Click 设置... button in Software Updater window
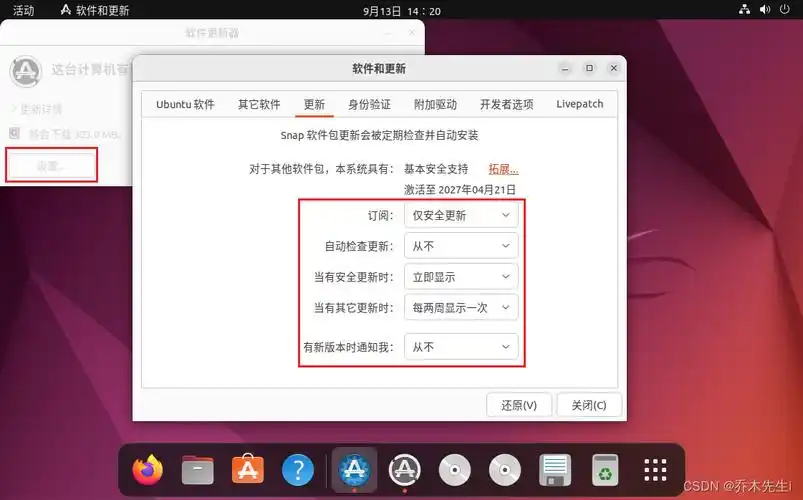Screen dimensions: 803x500 click(51, 165)
